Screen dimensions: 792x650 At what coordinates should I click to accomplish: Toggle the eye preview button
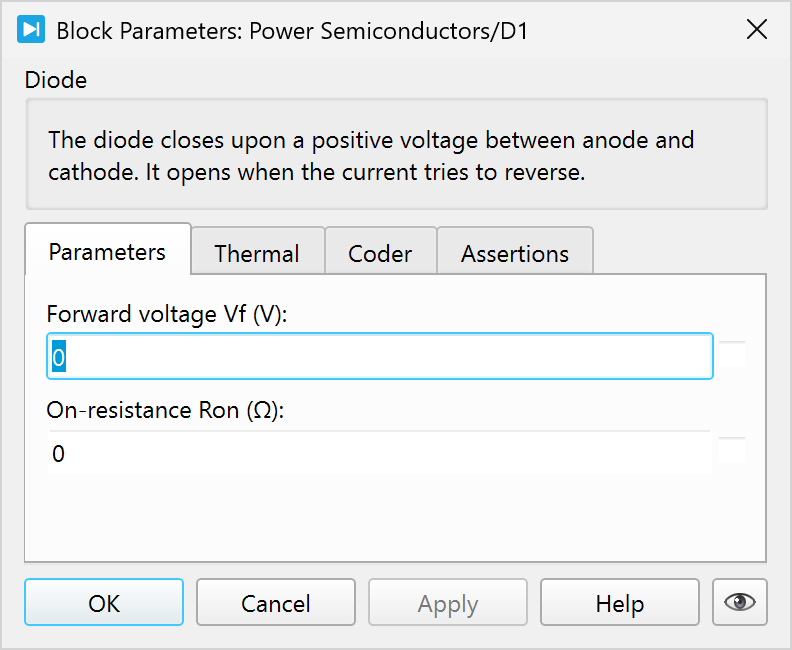pos(739,602)
